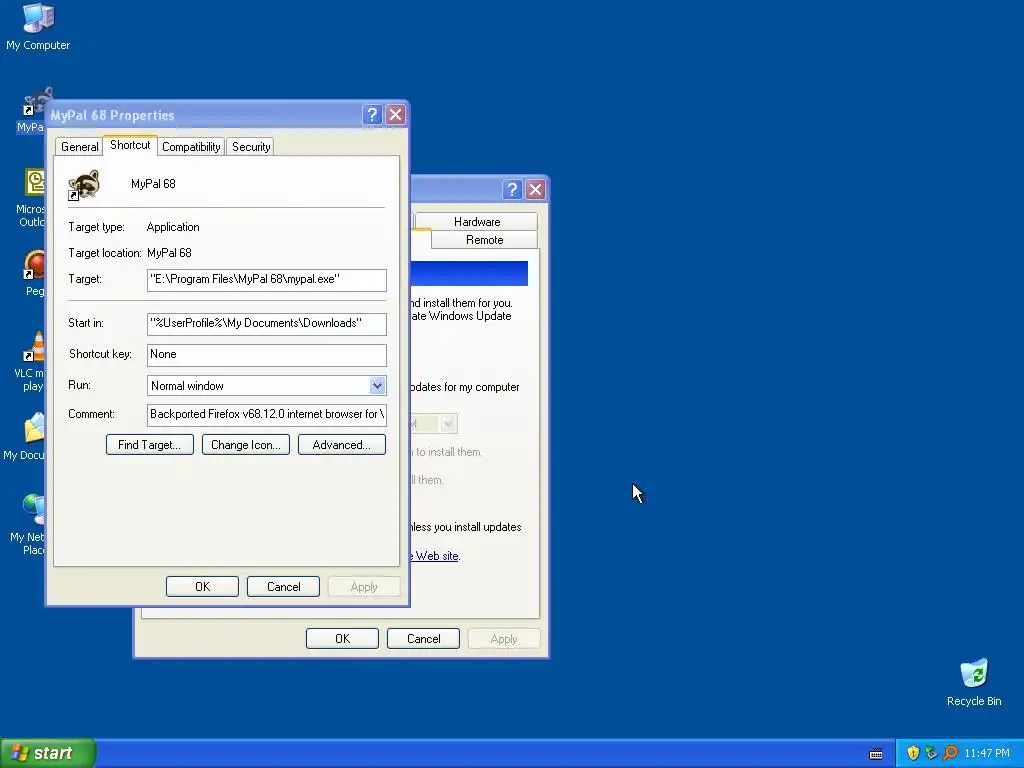Select the Microsoft Outlook desktop icon
Viewport: 1024px width, 768px height.
click(34, 183)
